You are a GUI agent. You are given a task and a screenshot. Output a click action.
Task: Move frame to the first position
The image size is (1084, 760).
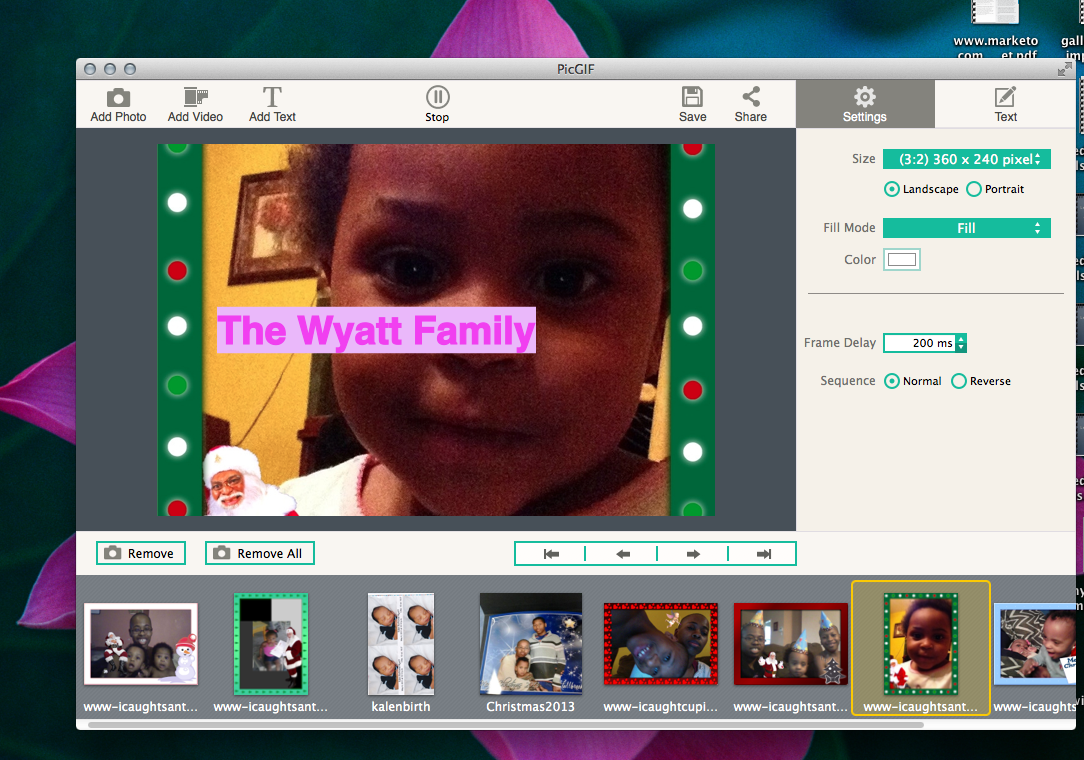point(551,554)
